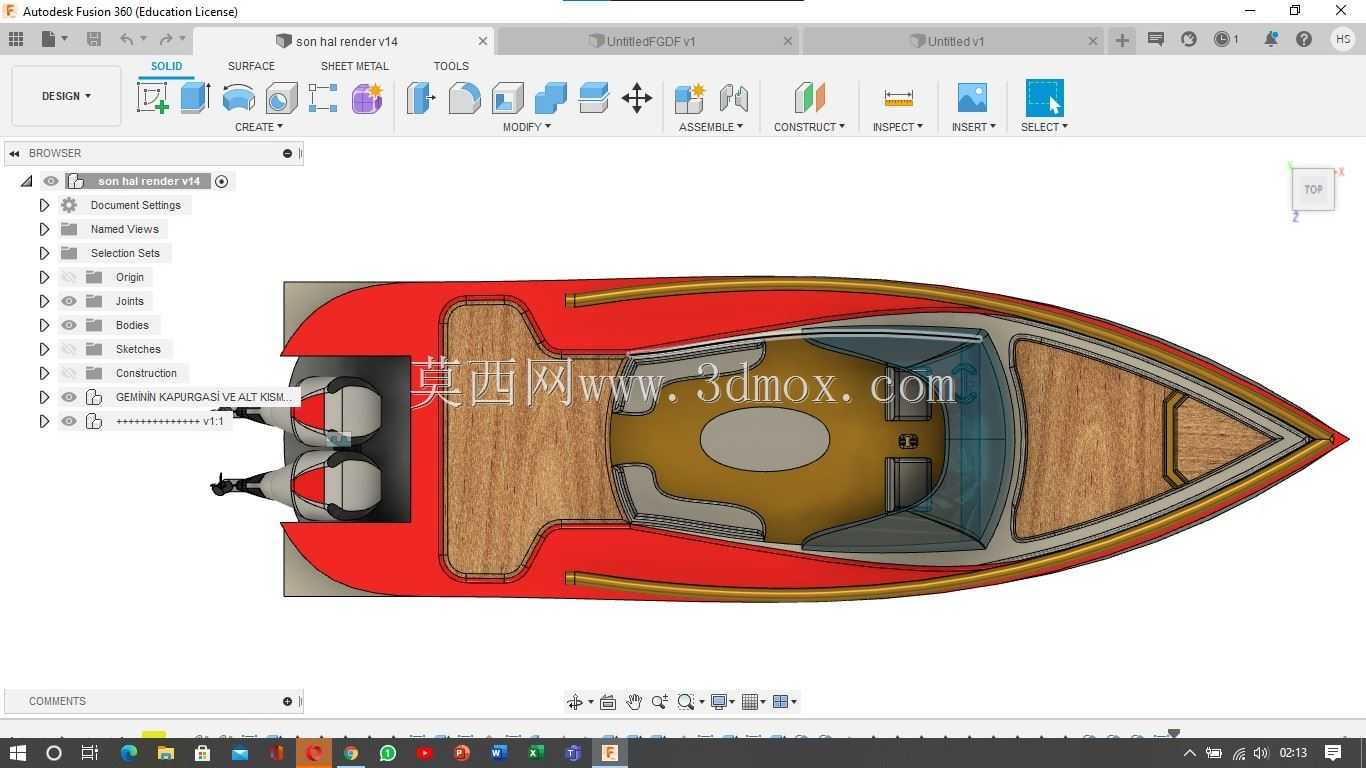Select the Rectangular Pattern tool
This screenshot has width=1366, height=768.
pyautogui.click(x=323, y=98)
